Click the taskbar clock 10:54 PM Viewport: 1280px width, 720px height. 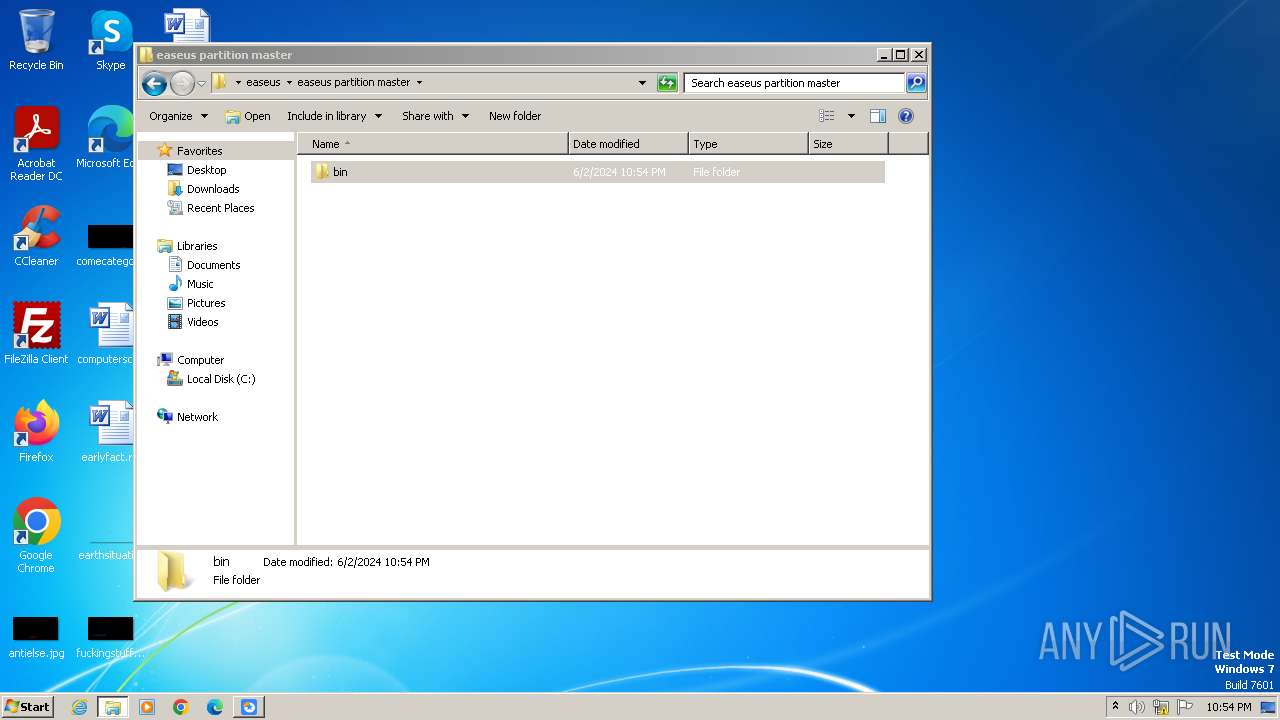1228,707
